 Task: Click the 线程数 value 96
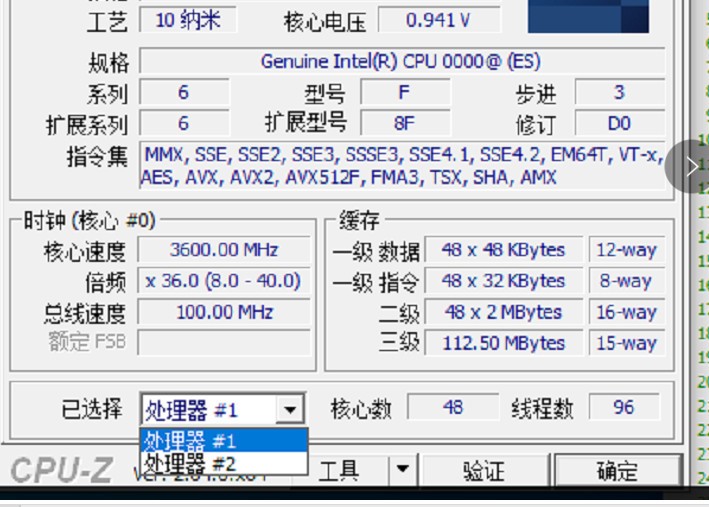624,407
